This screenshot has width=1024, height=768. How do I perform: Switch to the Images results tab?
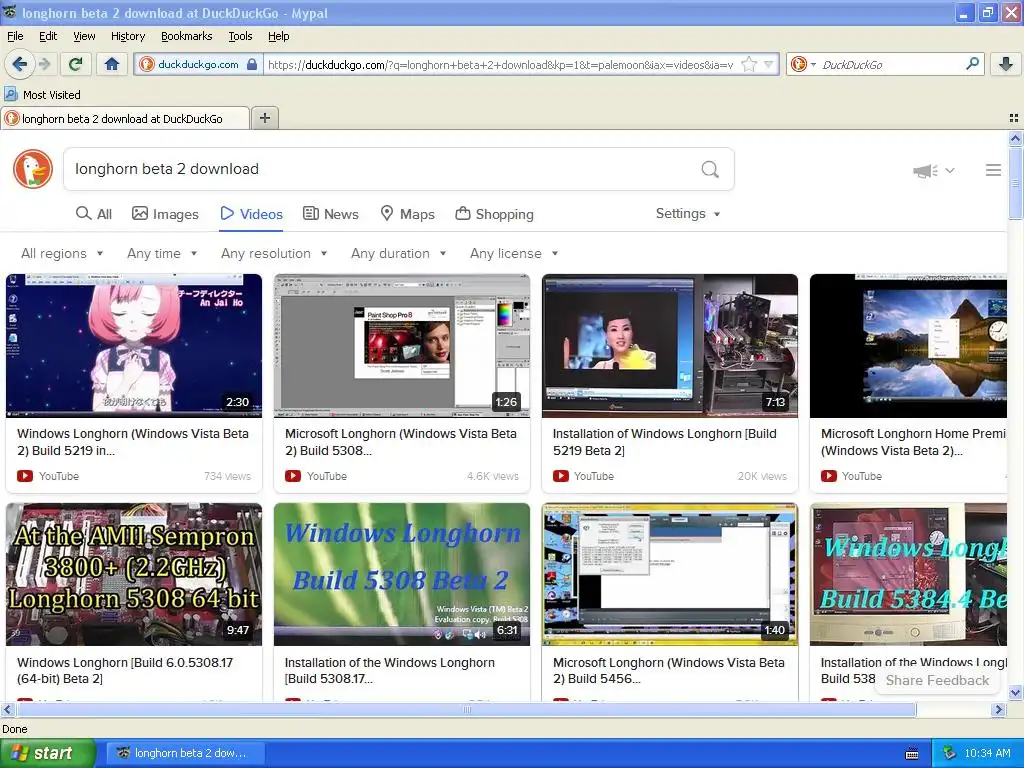pos(165,214)
